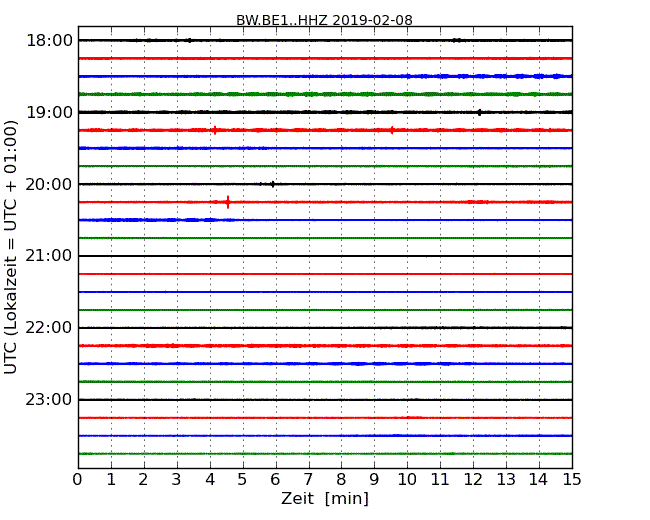The width and height of the screenshot is (650, 520).
Task: Click x-axis tick label 10
Action: pyautogui.click(x=407, y=479)
